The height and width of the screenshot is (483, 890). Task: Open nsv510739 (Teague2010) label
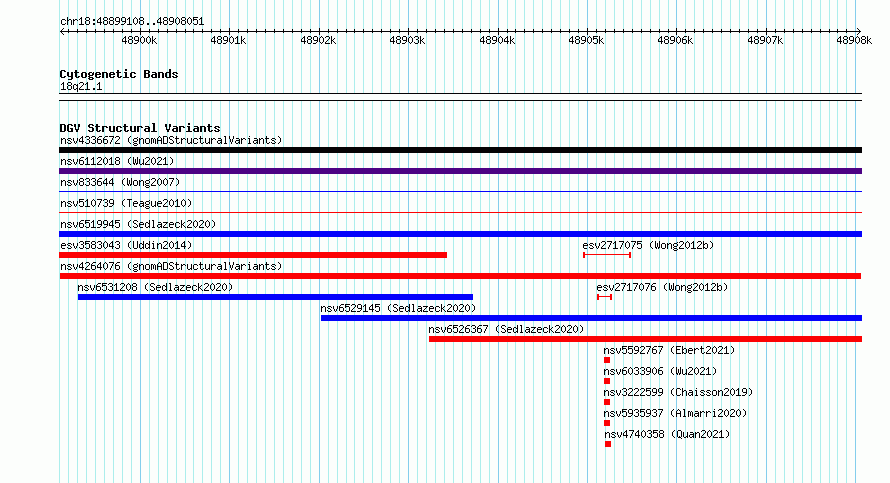(126, 203)
